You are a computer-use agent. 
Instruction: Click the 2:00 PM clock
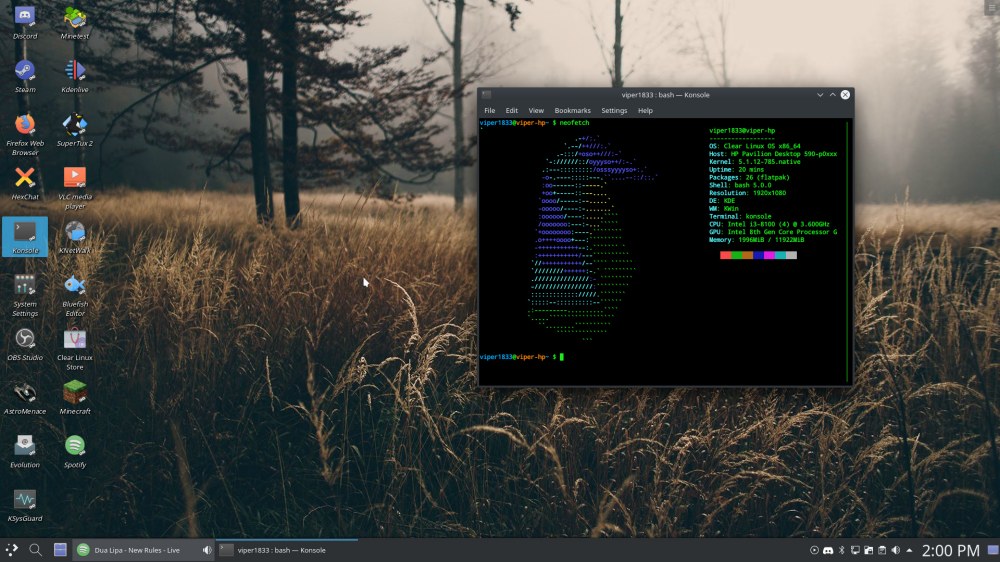click(950, 551)
